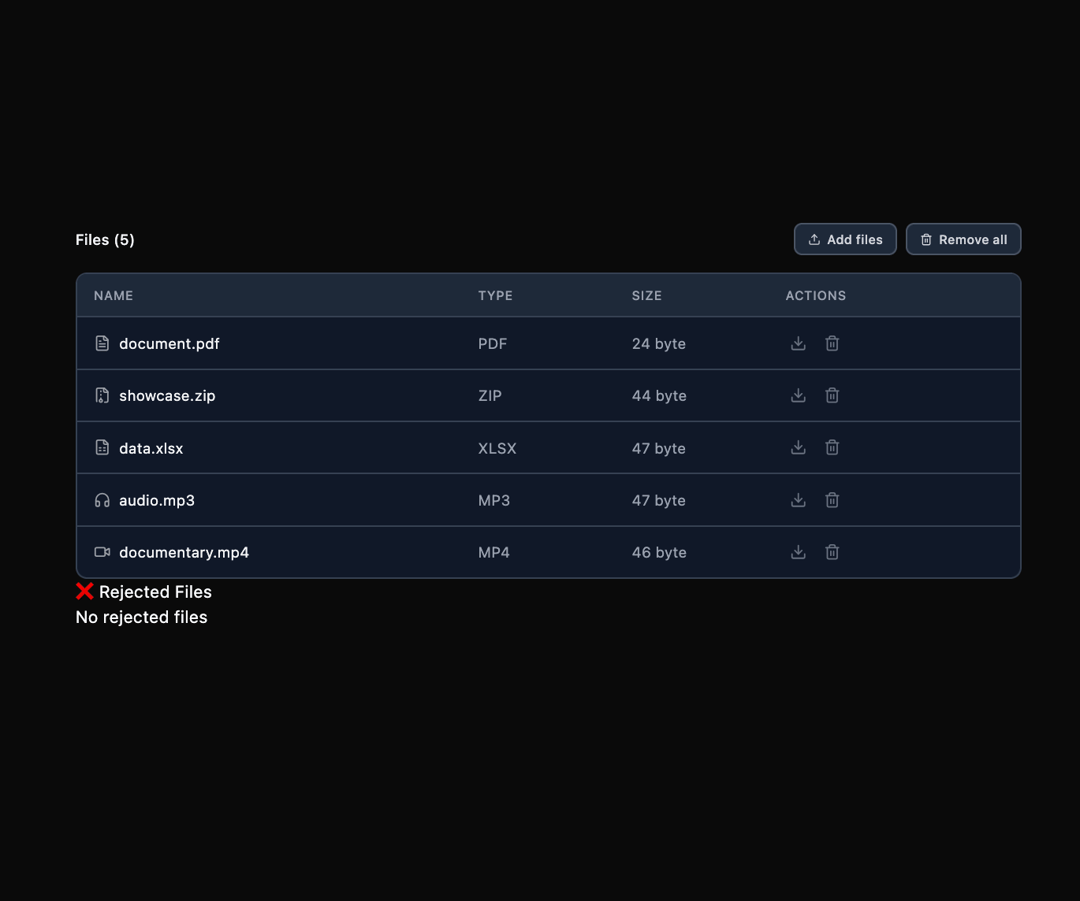The height and width of the screenshot is (901, 1080).
Task: Click the 24 byte size cell
Action: 658,344
